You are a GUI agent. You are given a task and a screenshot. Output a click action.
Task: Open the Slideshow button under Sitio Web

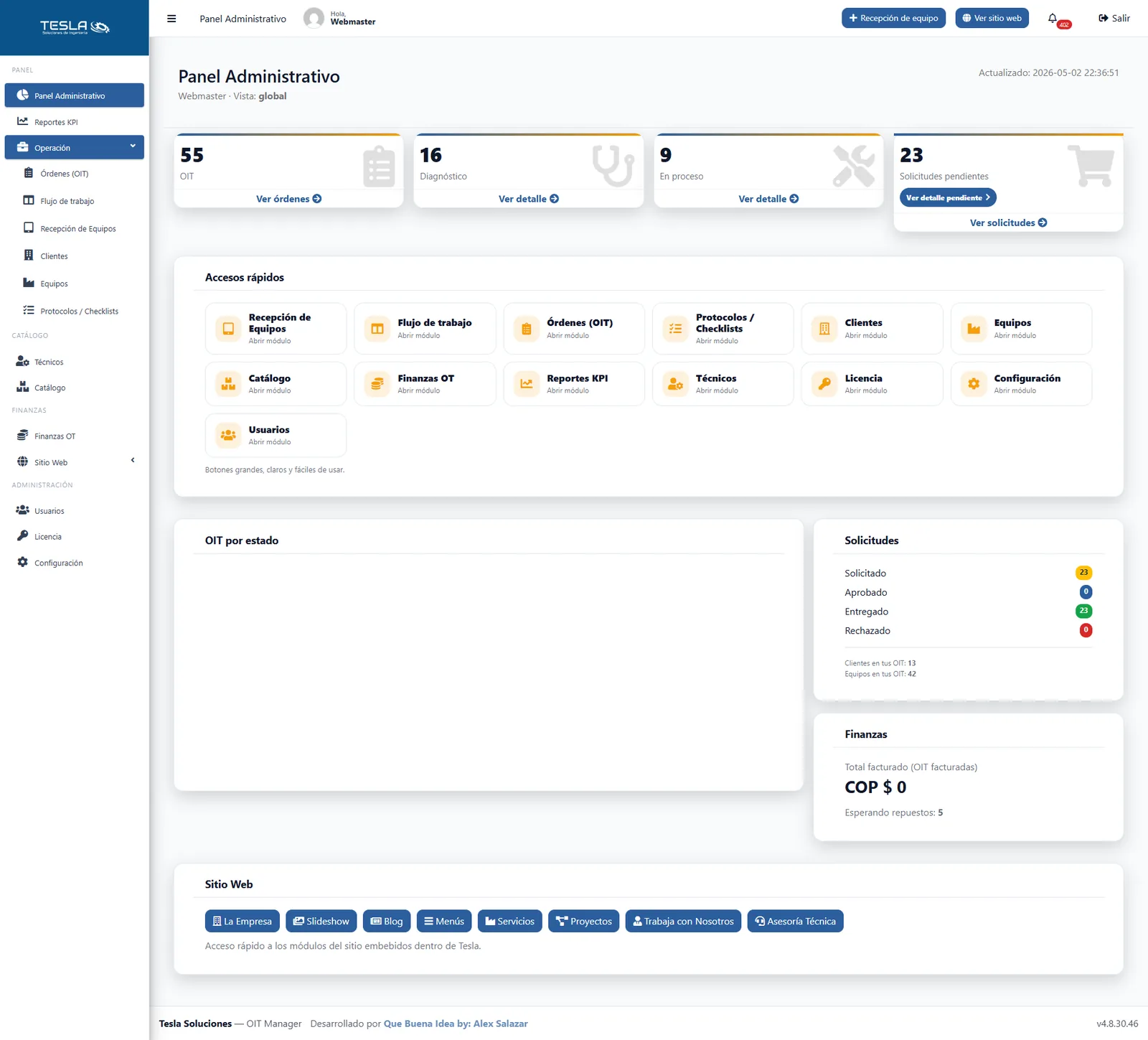pyautogui.click(x=321, y=921)
